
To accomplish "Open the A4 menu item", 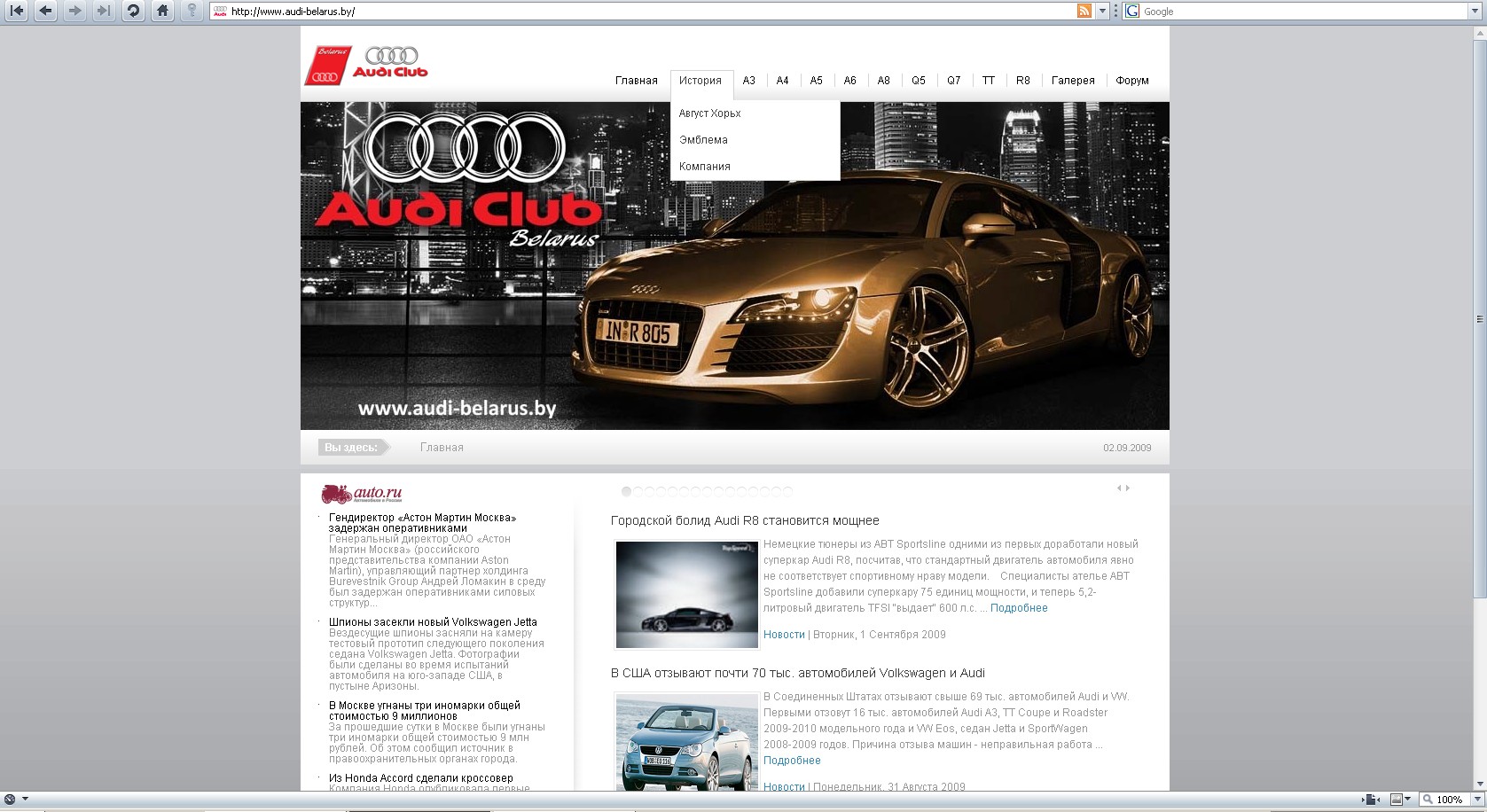I will point(782,81).
